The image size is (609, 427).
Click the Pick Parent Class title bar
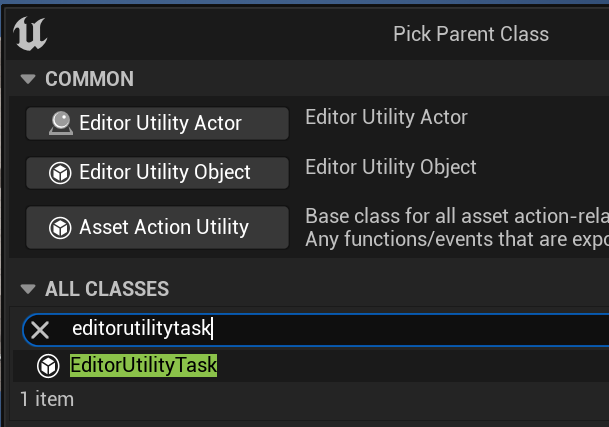470,34
